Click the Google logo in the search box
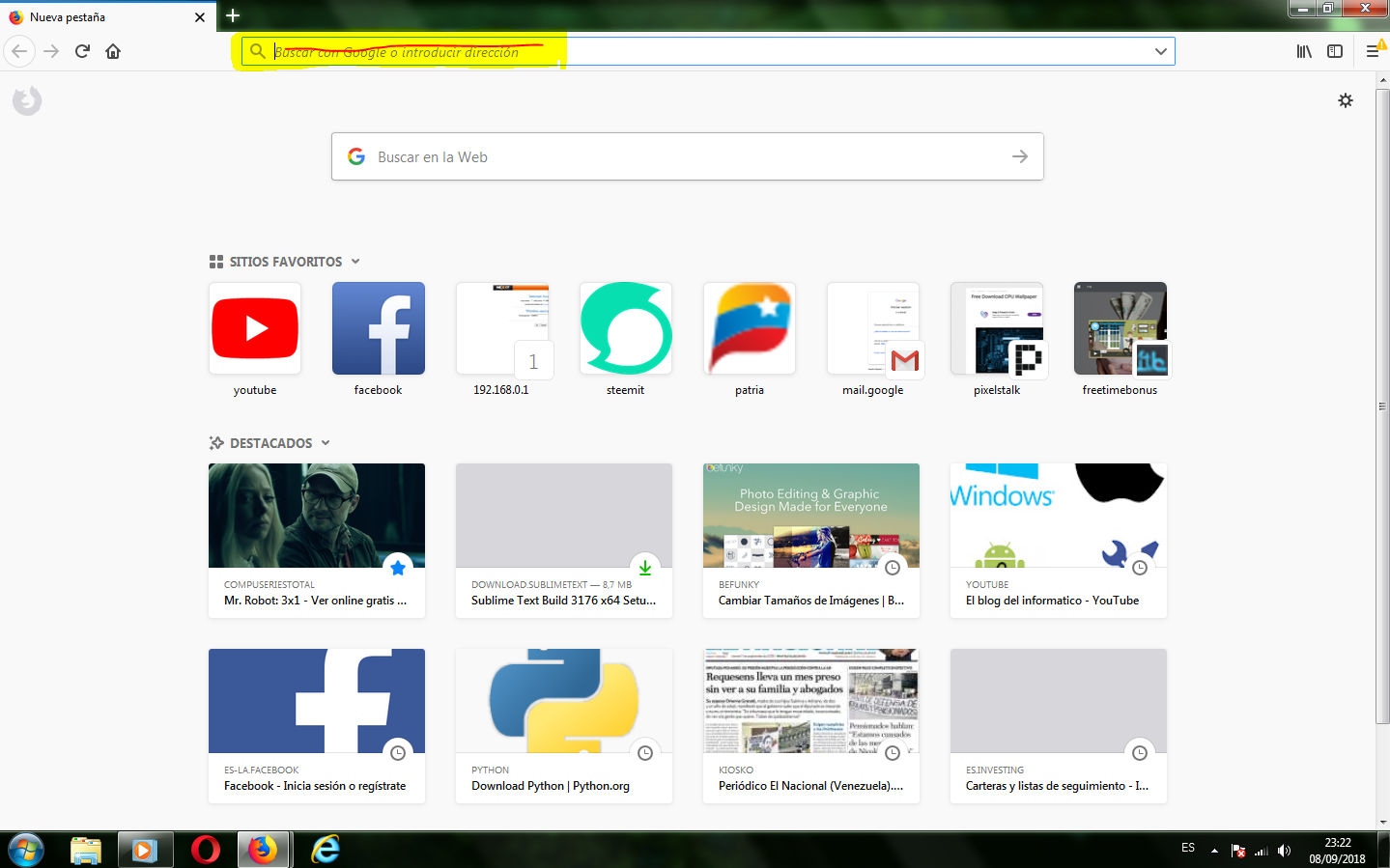The image size is (1390, 868). (356, 156)
